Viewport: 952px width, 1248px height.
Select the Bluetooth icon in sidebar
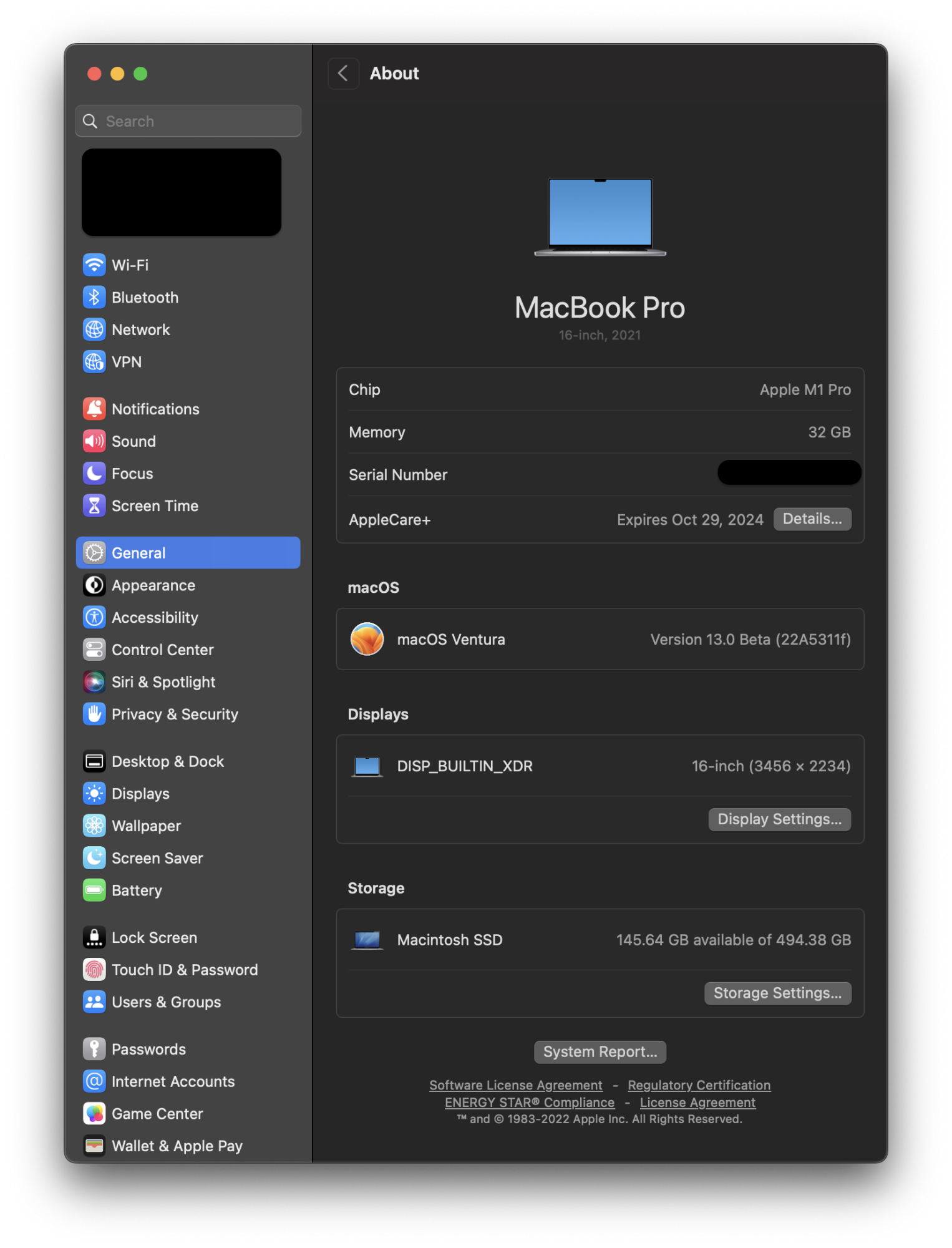pyautogui.click(x=94, y=297)
